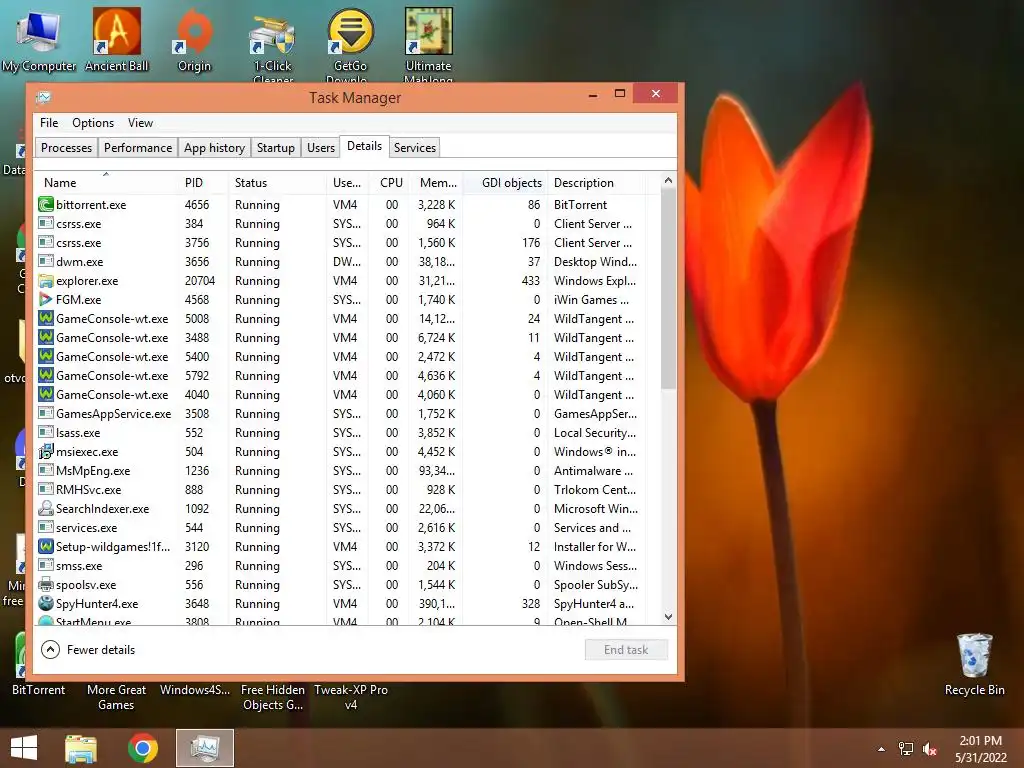Click the scrollbar down arrow
The height and width of the screenshot is (768, 1024).
[x=668, y=616]
